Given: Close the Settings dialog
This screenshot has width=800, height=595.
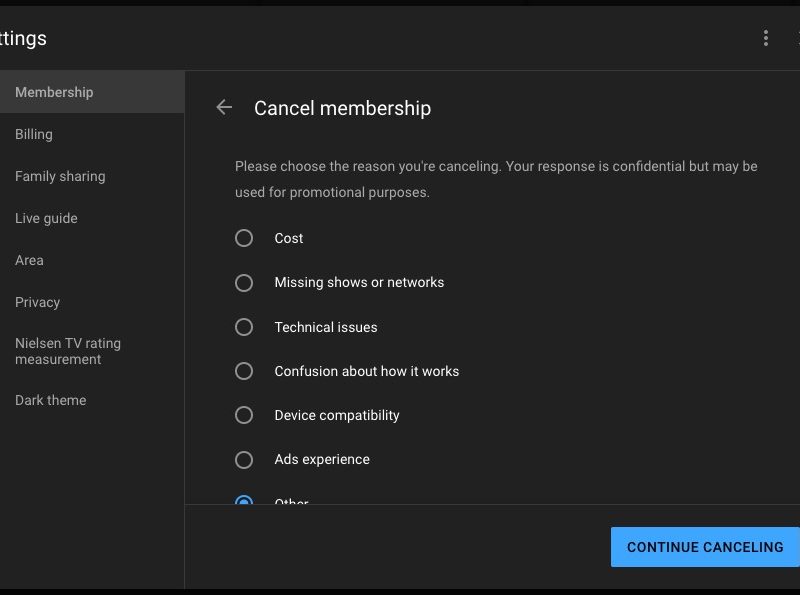Looking at the screenshot, I should coord(796,38).
